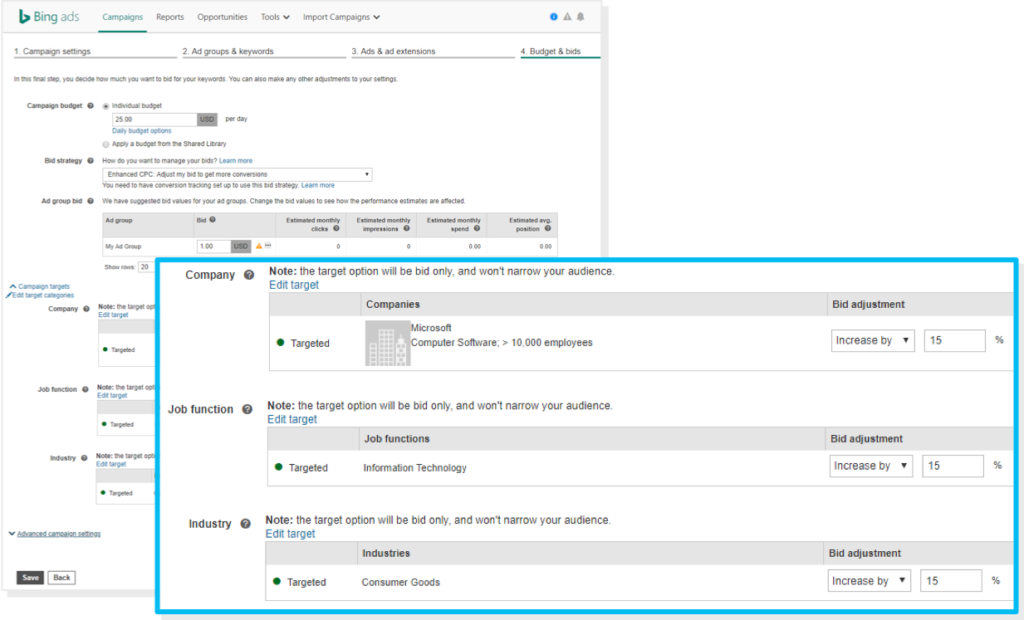Click the My Ad Group row name
Screen dimensions: 1024x620
pos(123,246)
